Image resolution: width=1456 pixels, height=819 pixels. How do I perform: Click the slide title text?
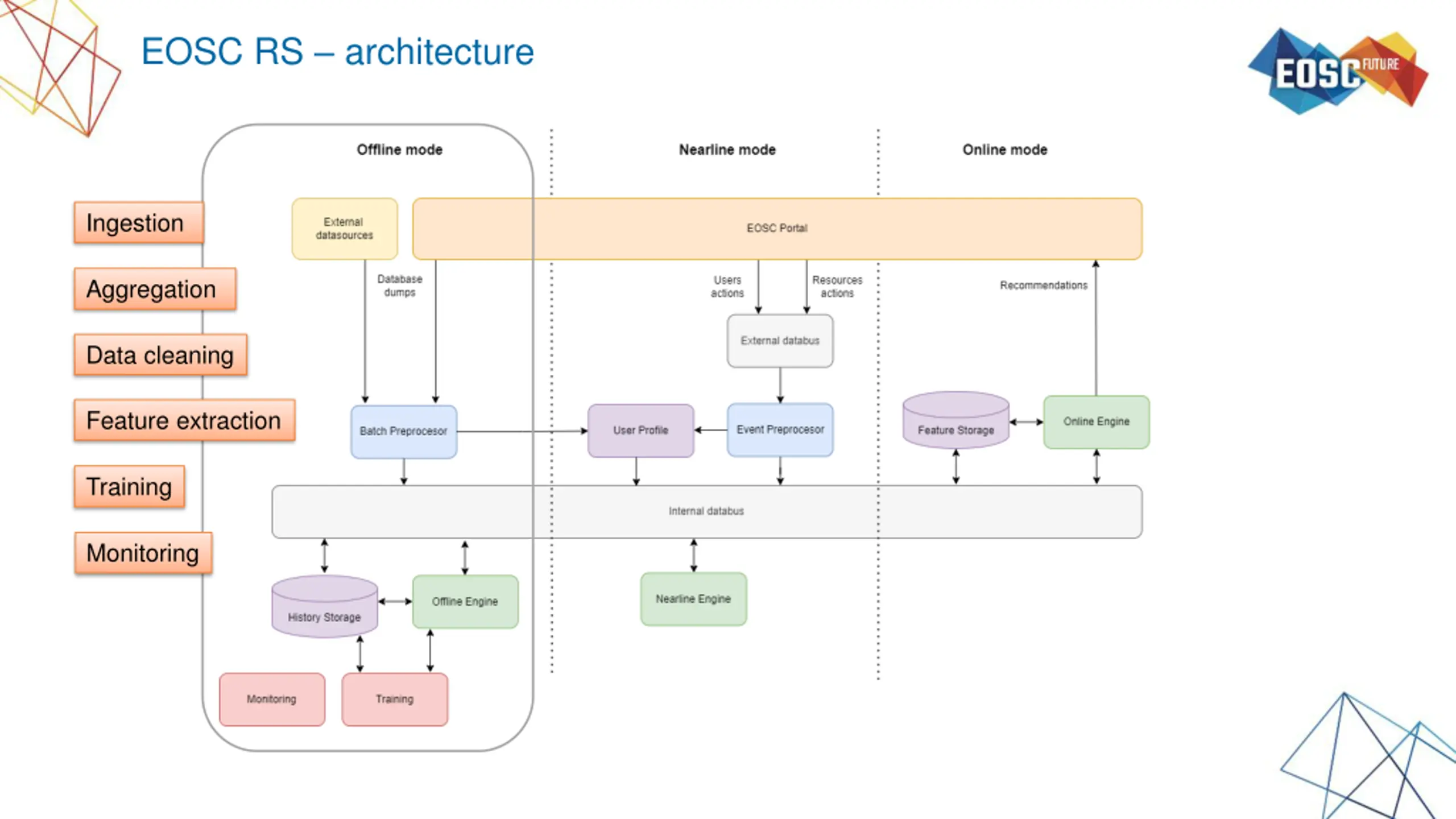point(337,52)
